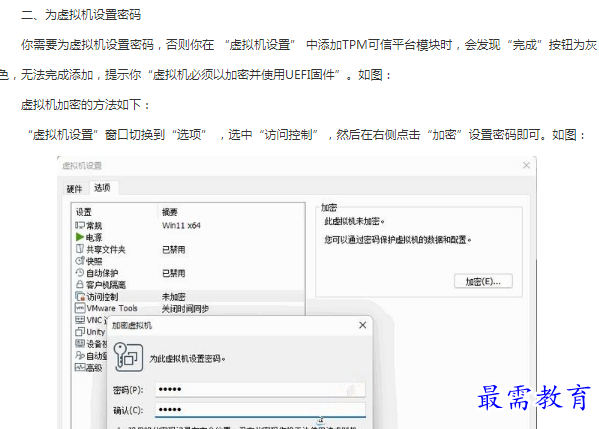Click the 摘要 column header
599x429 pixels.
pyautogui.click(x=170, y=212)
